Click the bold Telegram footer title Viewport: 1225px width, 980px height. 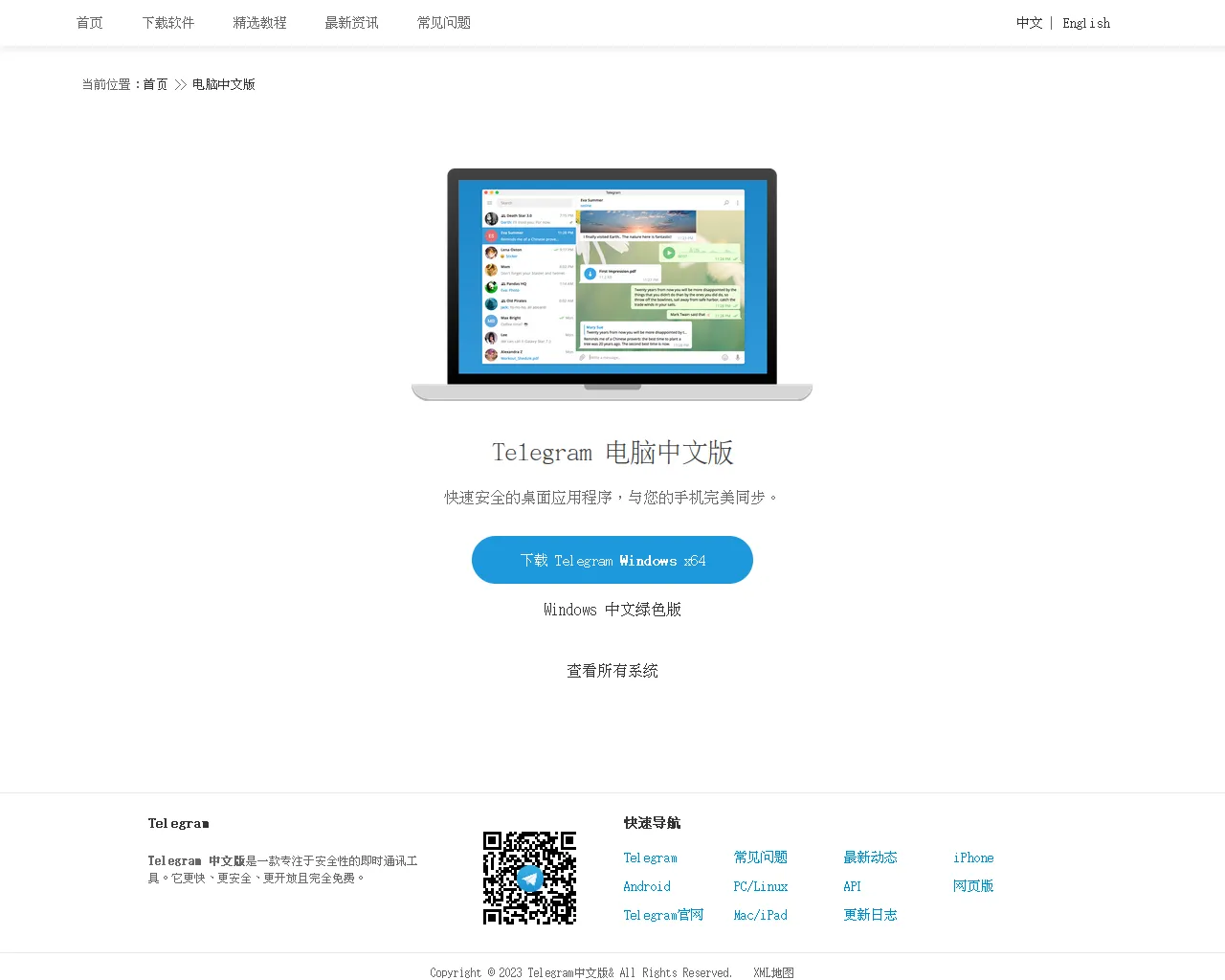[178, 823]
